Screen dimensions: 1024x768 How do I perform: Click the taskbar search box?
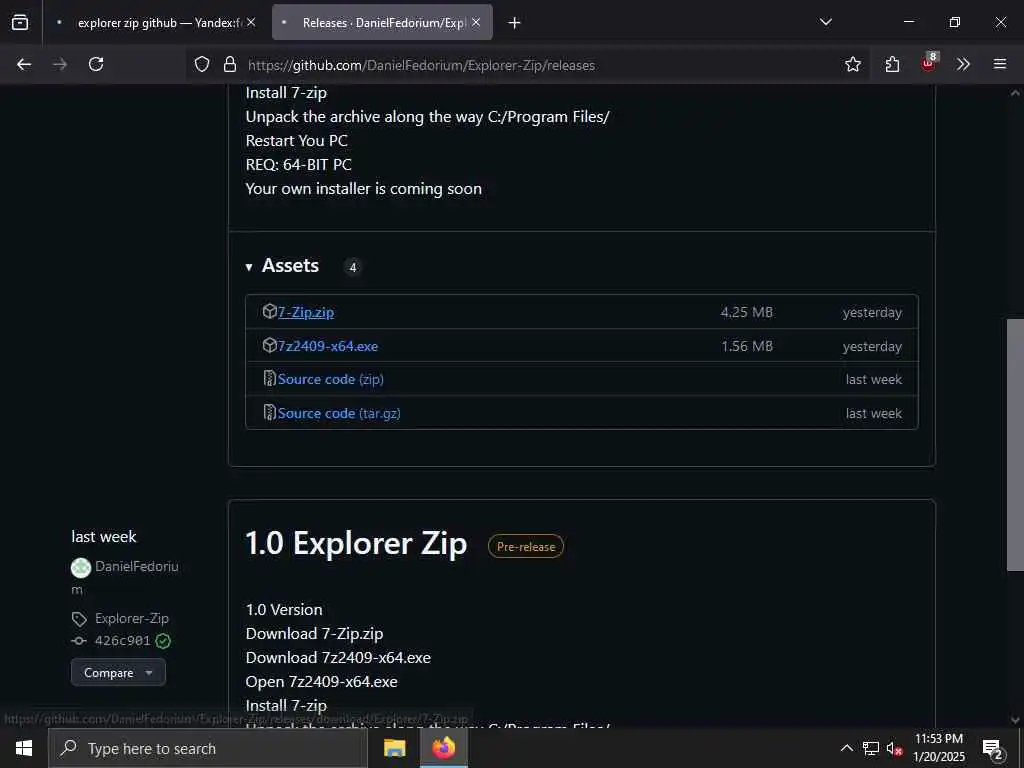[x=208, y=748]
